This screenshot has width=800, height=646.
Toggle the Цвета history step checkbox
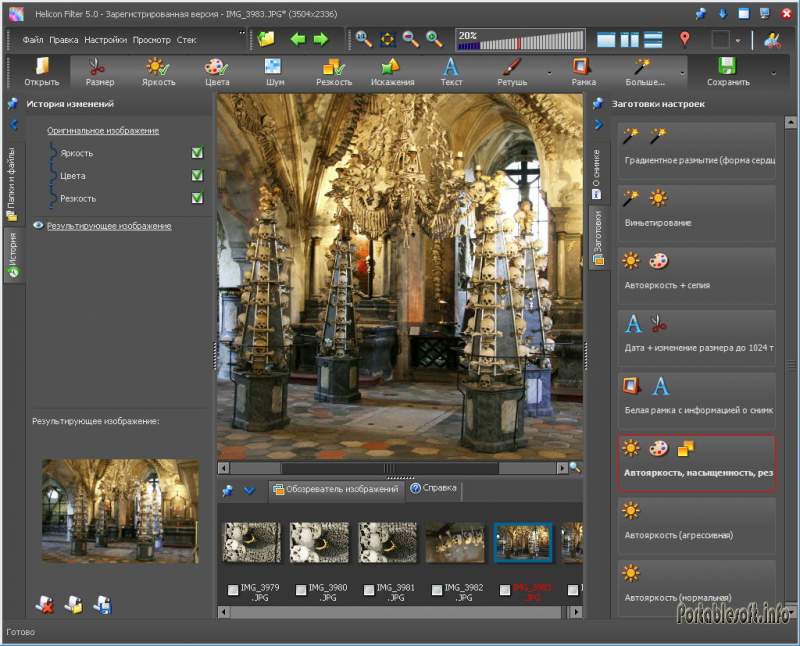[197, 176]
